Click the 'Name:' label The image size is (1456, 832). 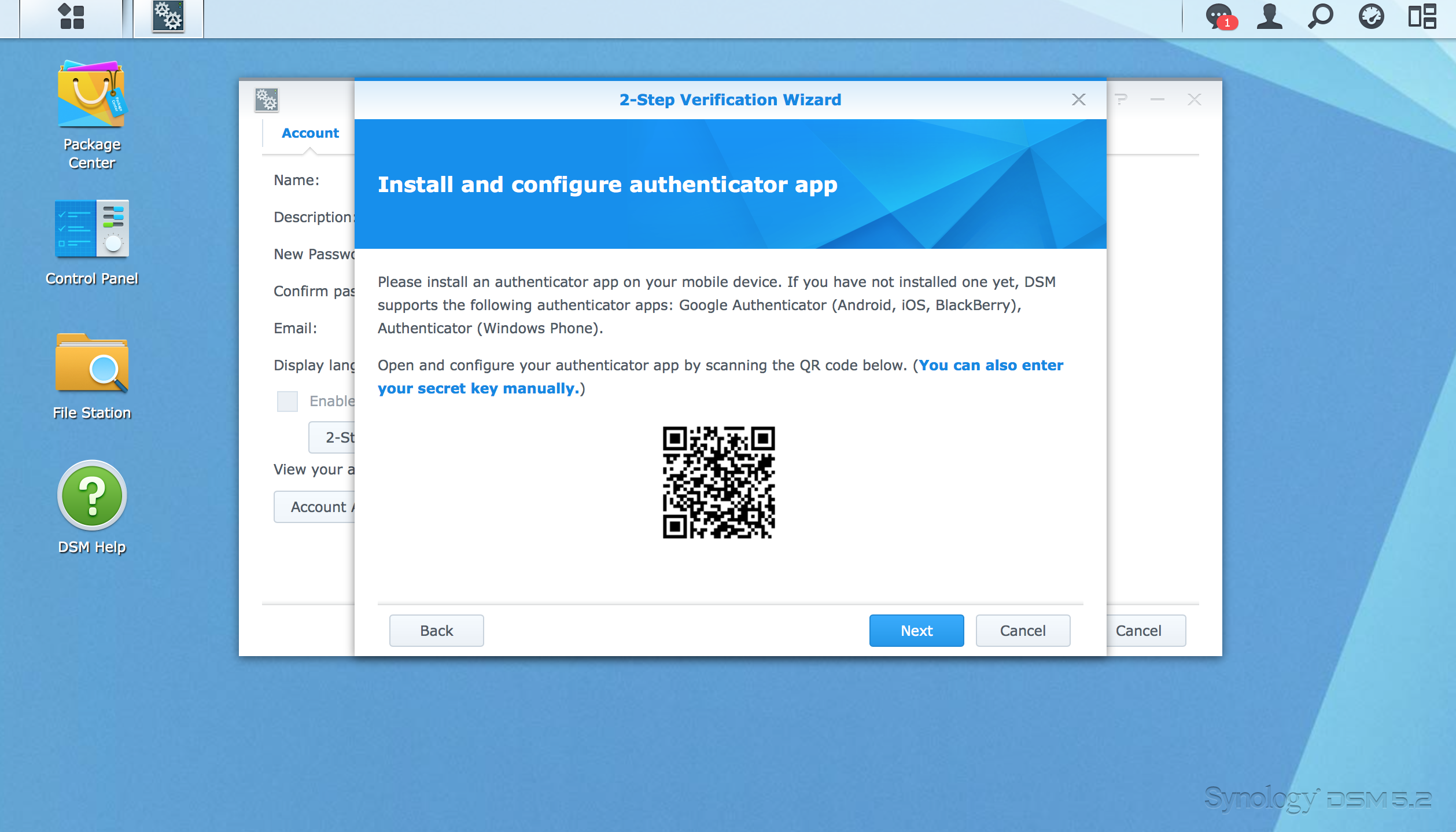coord(296,180)
